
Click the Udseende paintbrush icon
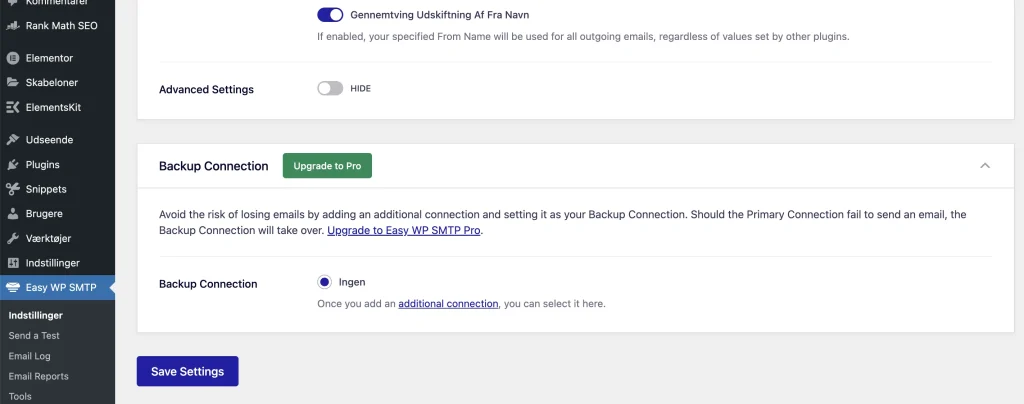[12, 140]
